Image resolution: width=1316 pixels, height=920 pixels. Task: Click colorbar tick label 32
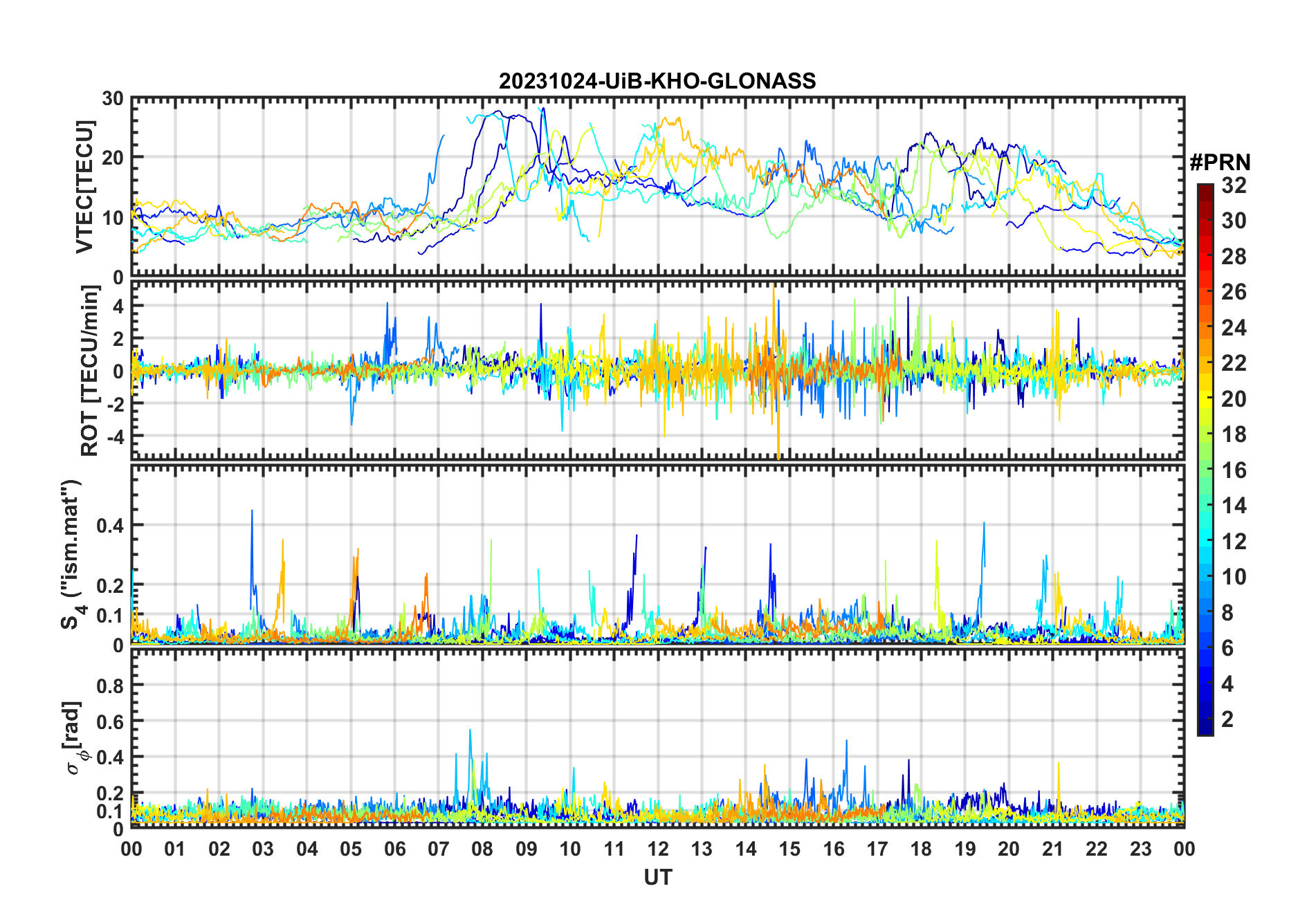(1234, 185)
